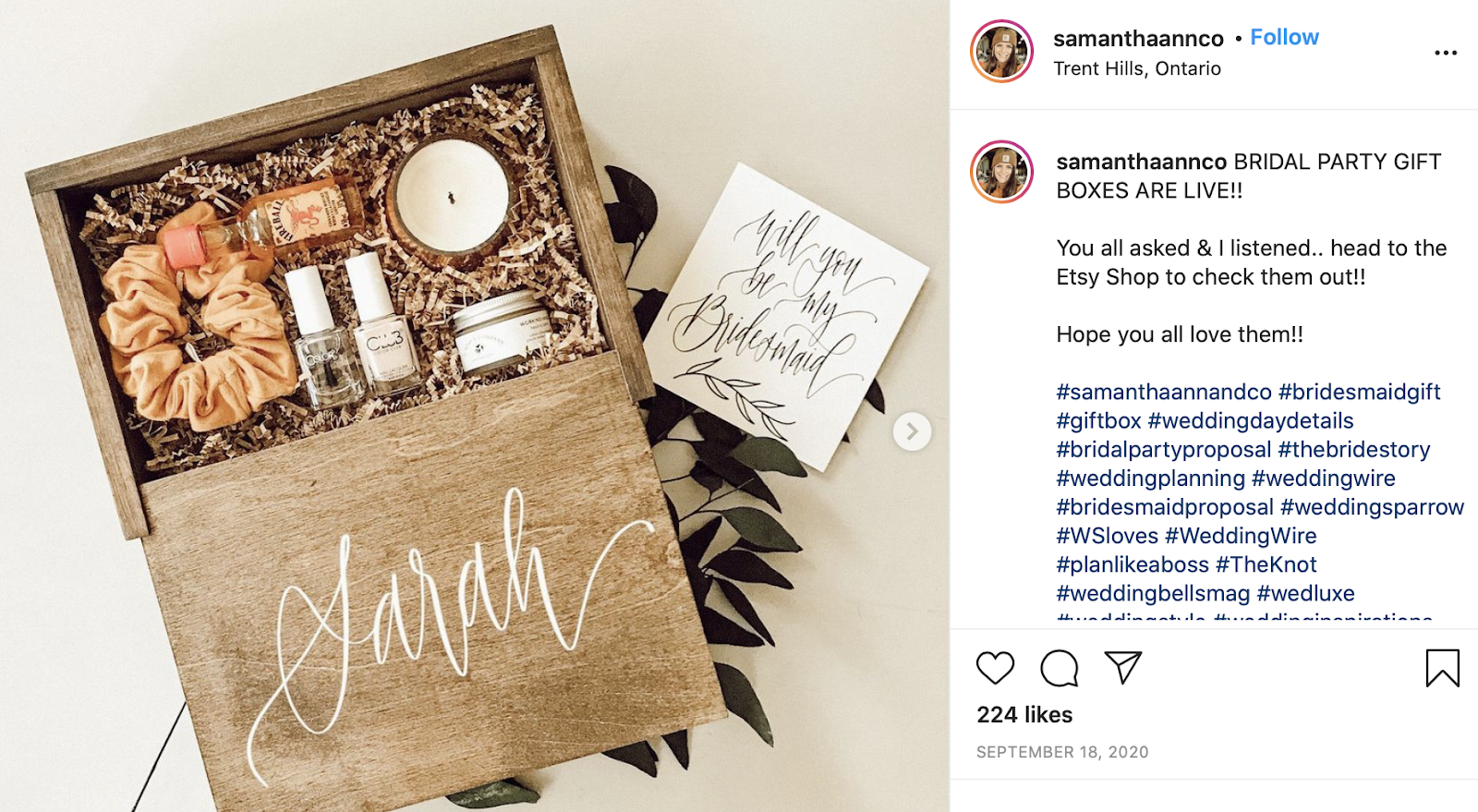The height and width of the screenshot is (812, 1478).
Task: View the 224 likes list
Action: click(1024, 715)
